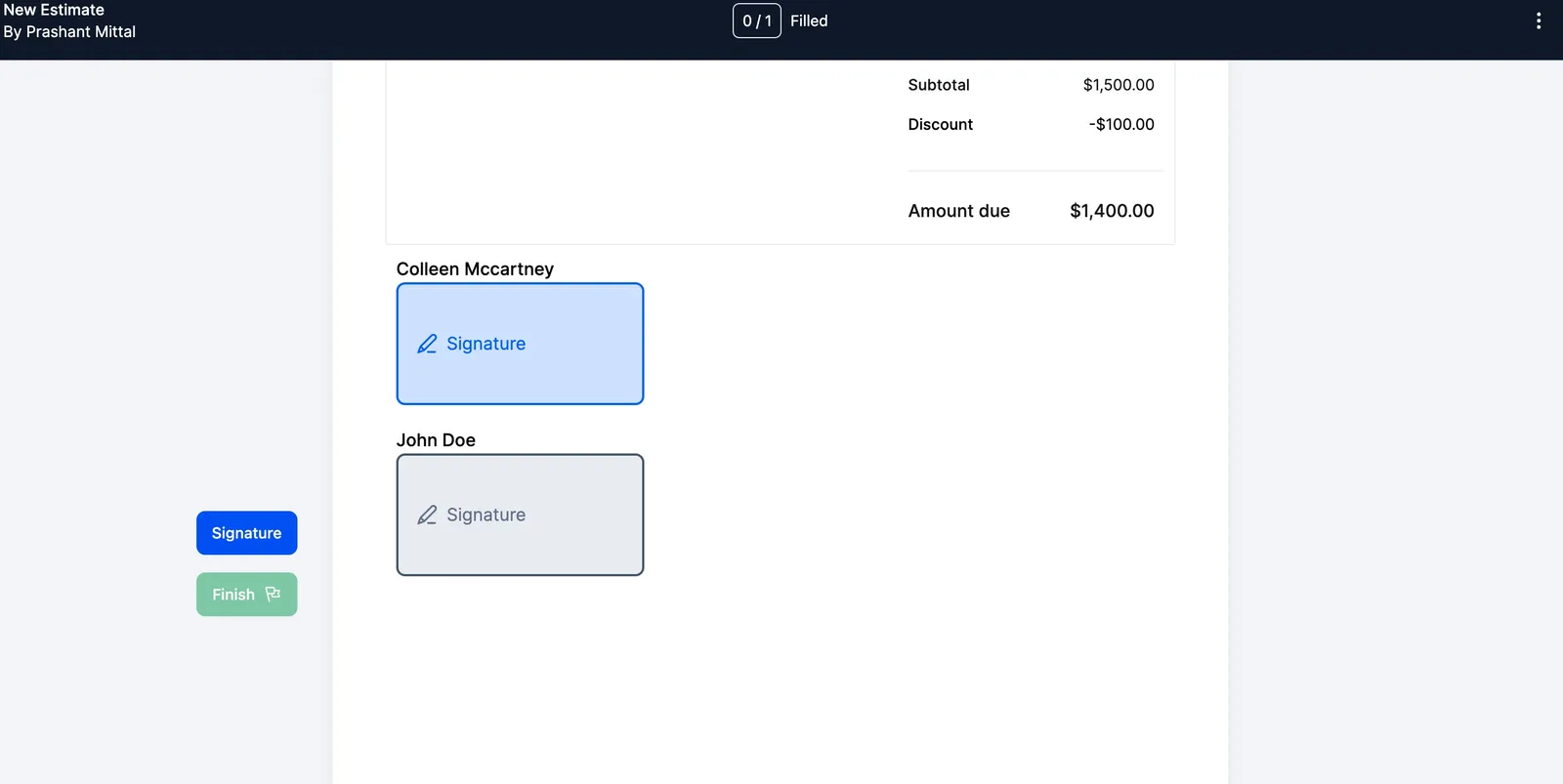Click the Subtotal label
Image resolution: width=1563 pixels, height=784 pixels.
click(x=939, y=85)
